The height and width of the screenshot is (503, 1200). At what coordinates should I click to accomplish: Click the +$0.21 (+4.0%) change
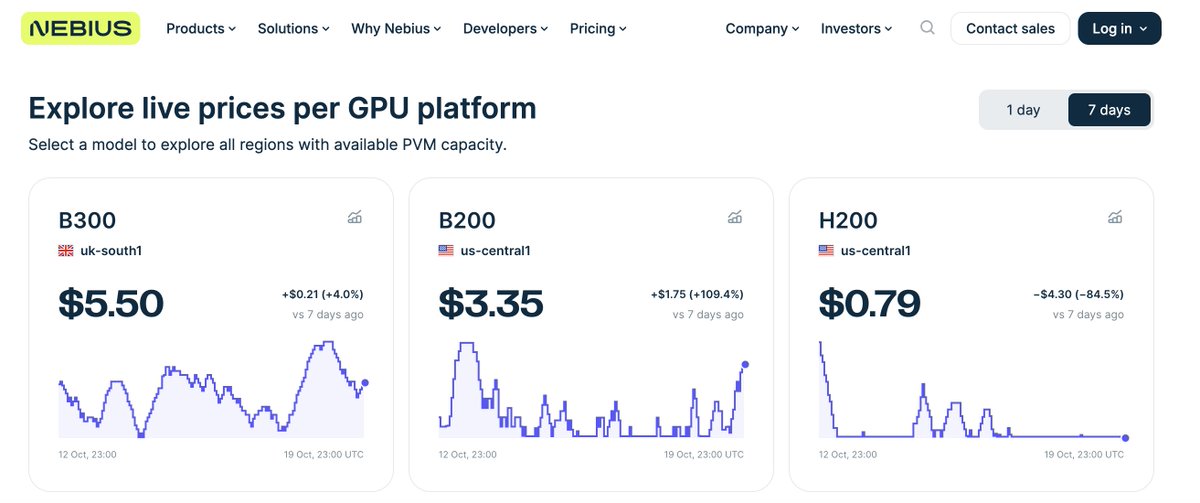click(x=322, y=294)
